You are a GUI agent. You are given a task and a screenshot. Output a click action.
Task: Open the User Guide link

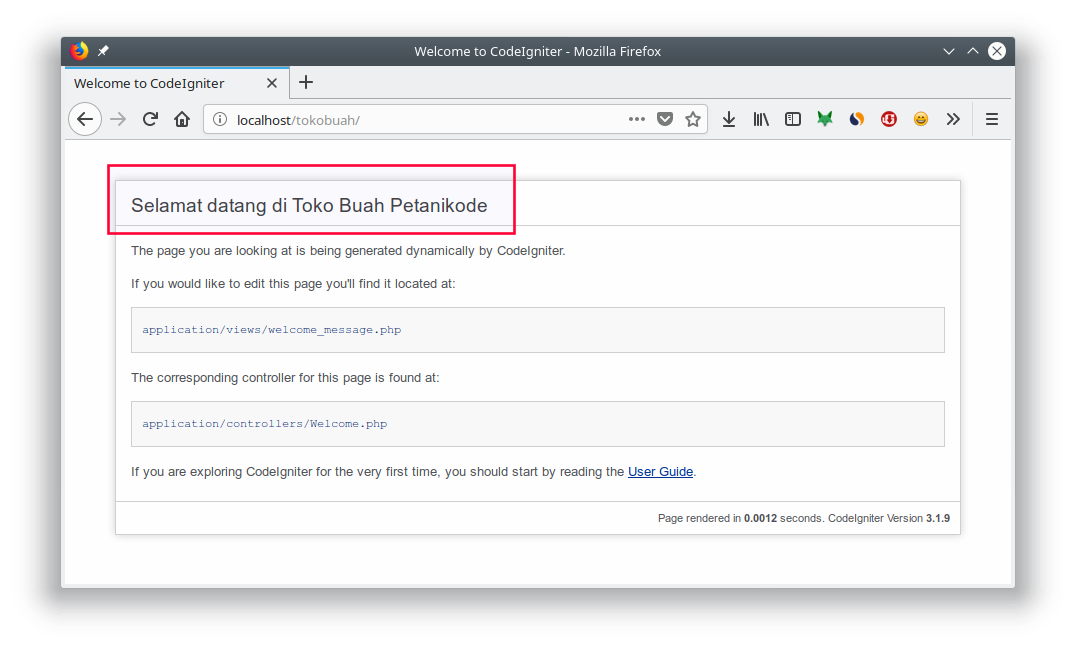pyautogui.click(x=660, y=471)
